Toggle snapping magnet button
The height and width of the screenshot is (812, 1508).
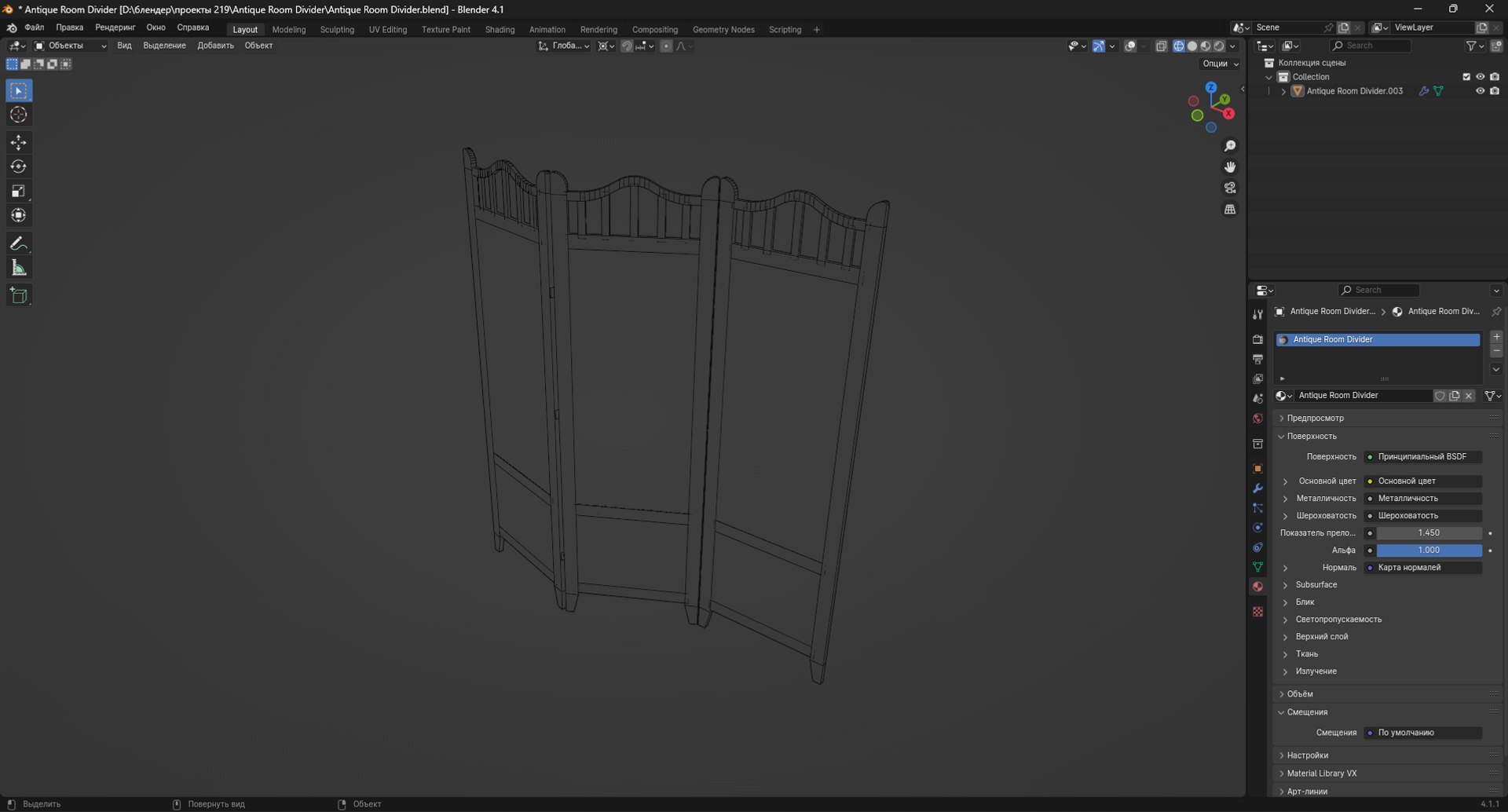[627, 46]
